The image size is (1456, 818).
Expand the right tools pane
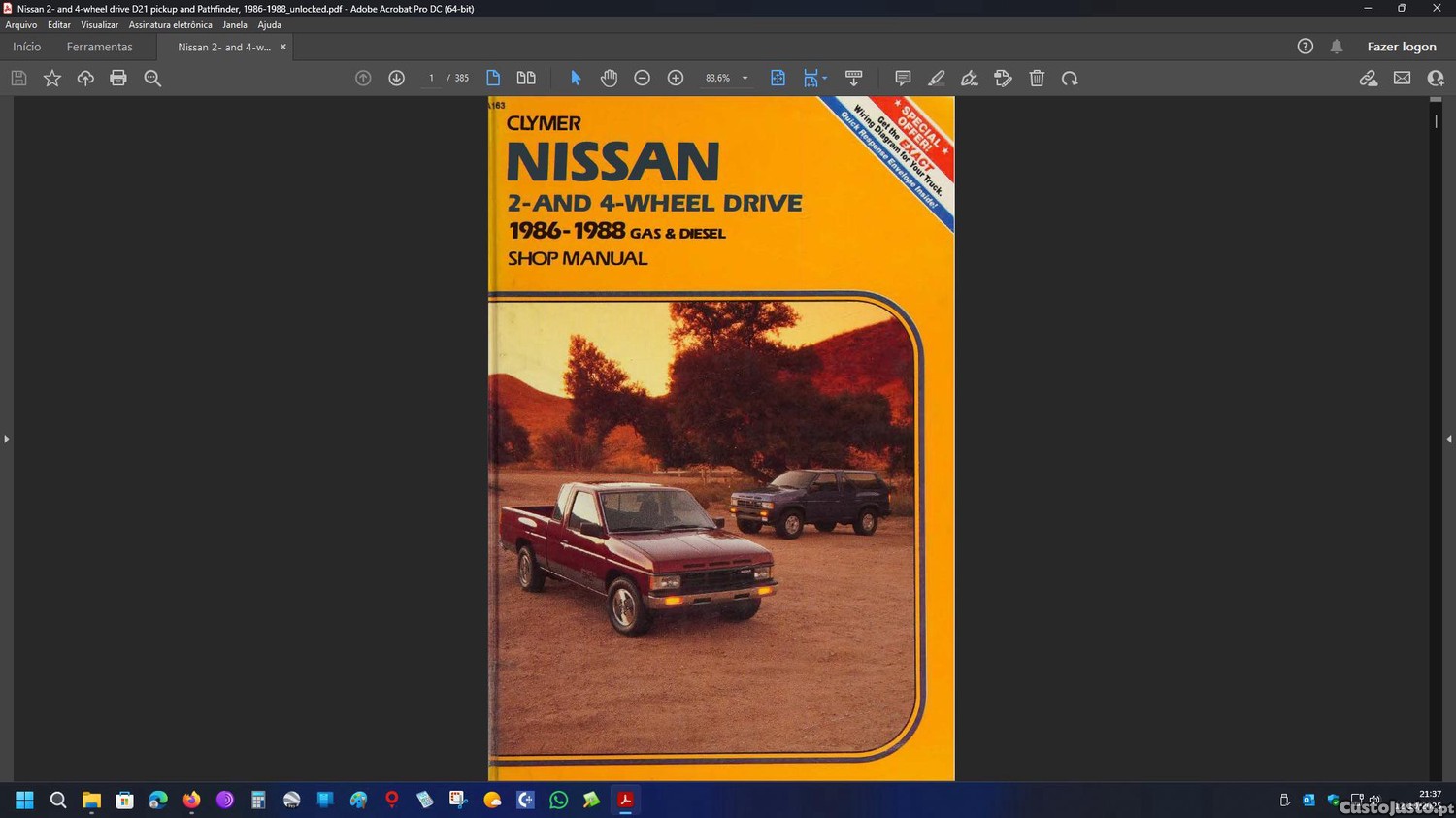click(1448, 439)
